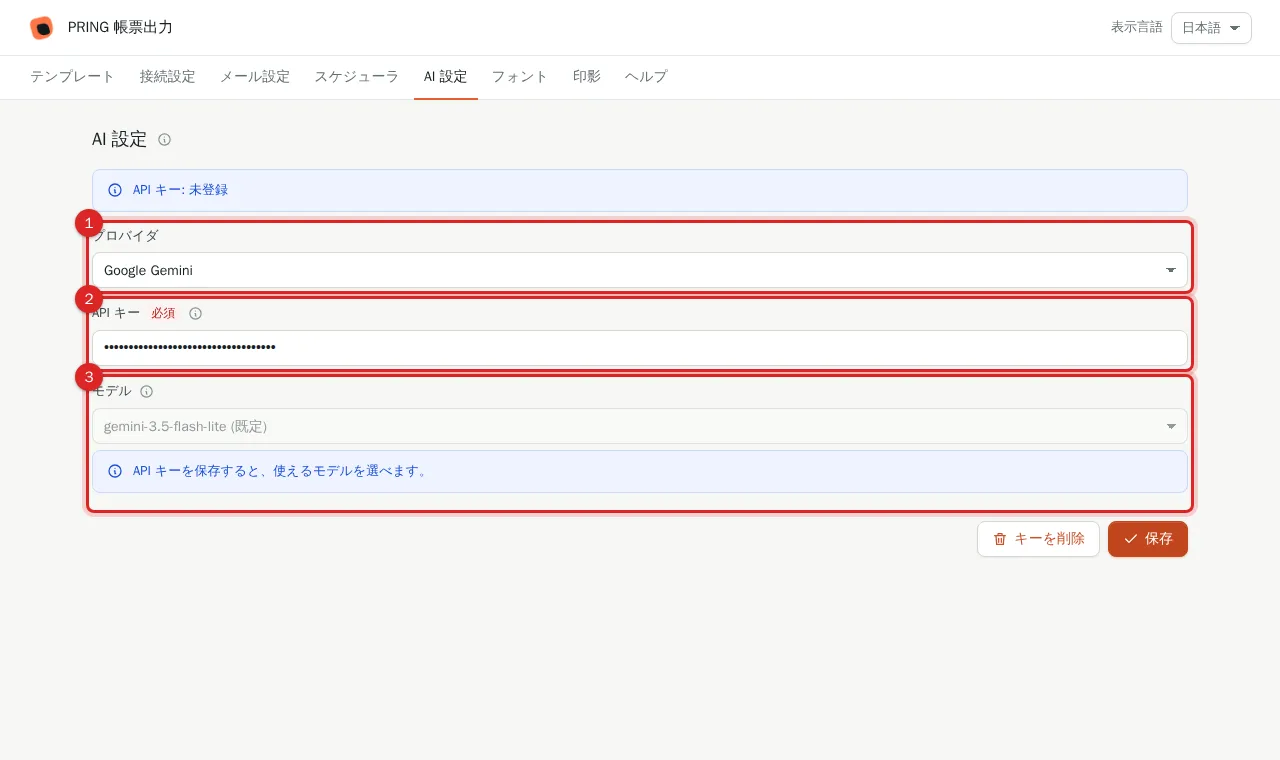1280x760 pixels.
Task: Click the キーを削除 button
Action: pos(1038,539)
